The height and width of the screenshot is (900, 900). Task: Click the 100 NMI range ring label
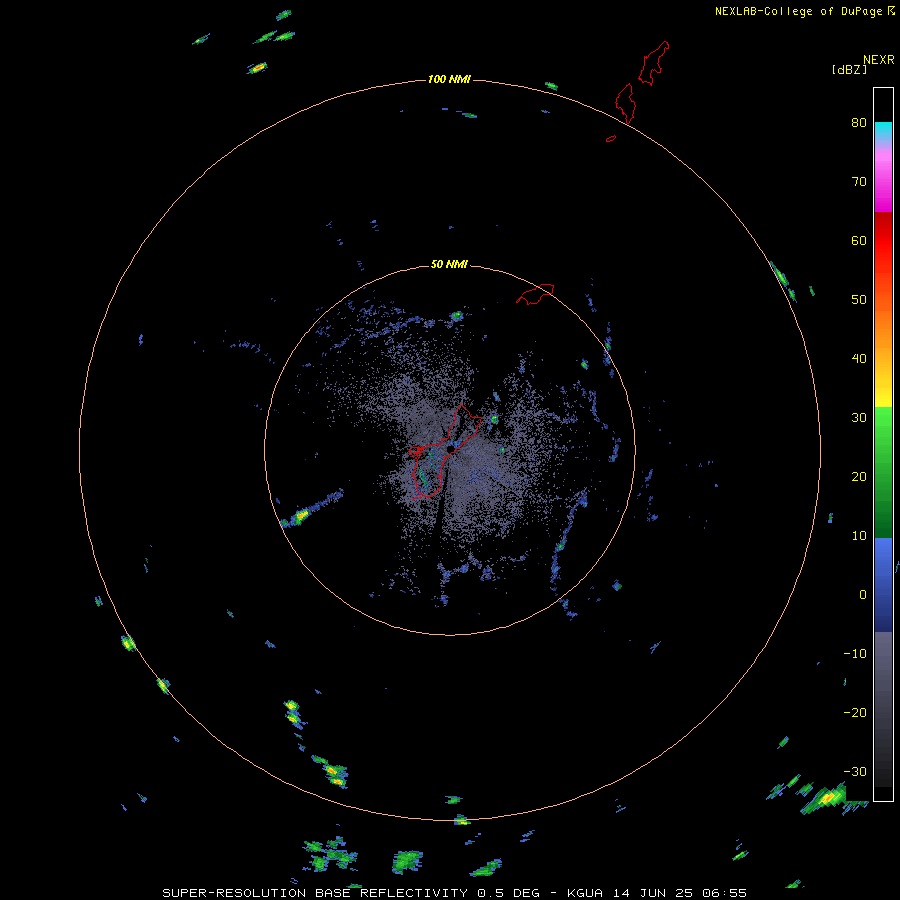point(449,79)
